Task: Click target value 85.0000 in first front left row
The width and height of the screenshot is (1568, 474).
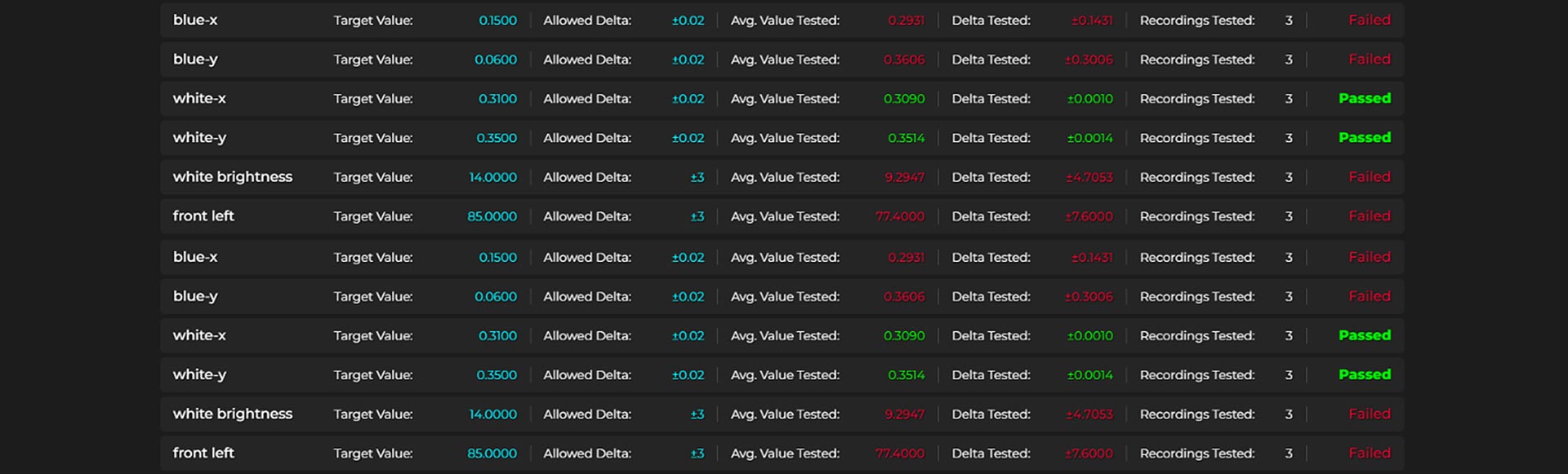Action: 492,216
